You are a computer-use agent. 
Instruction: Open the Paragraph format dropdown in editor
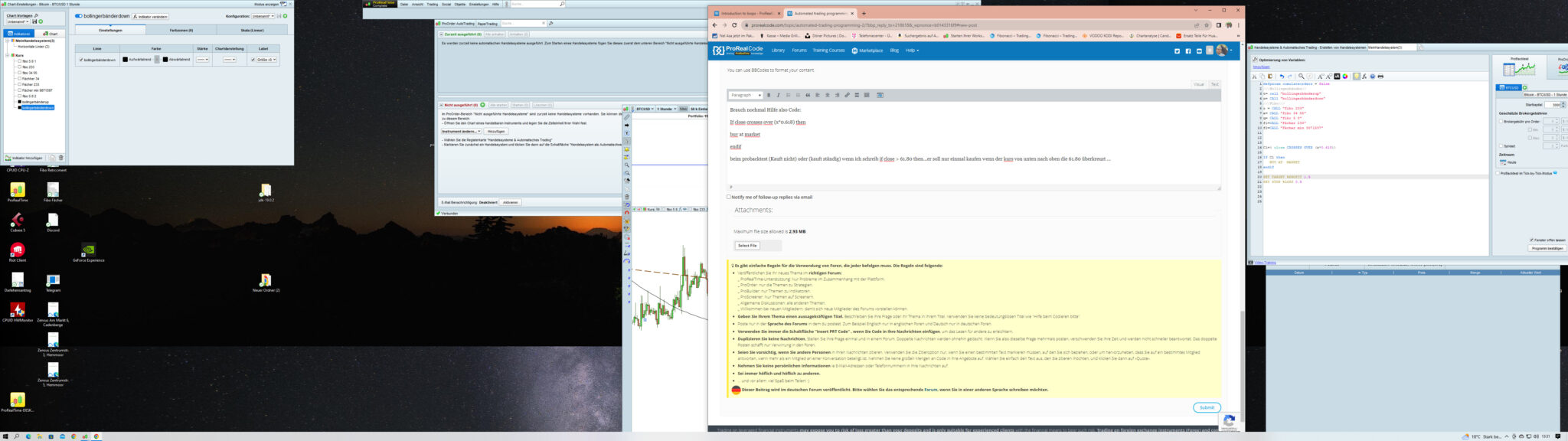pyautogui.click(x=746, y=95)
